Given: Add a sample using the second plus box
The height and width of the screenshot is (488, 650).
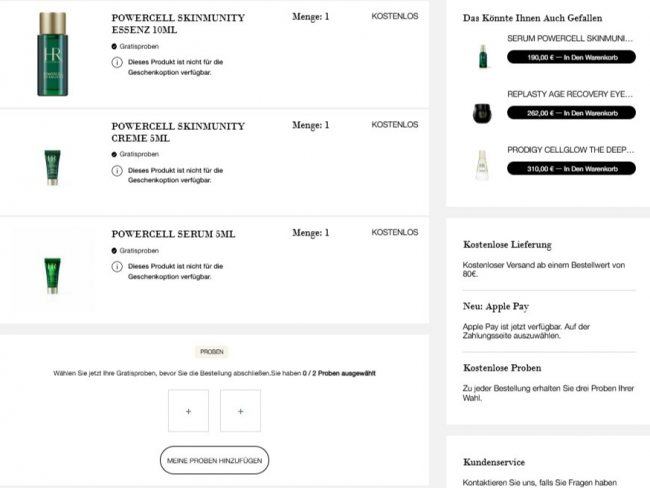Looking at the screenshot, I should (240, 411).
